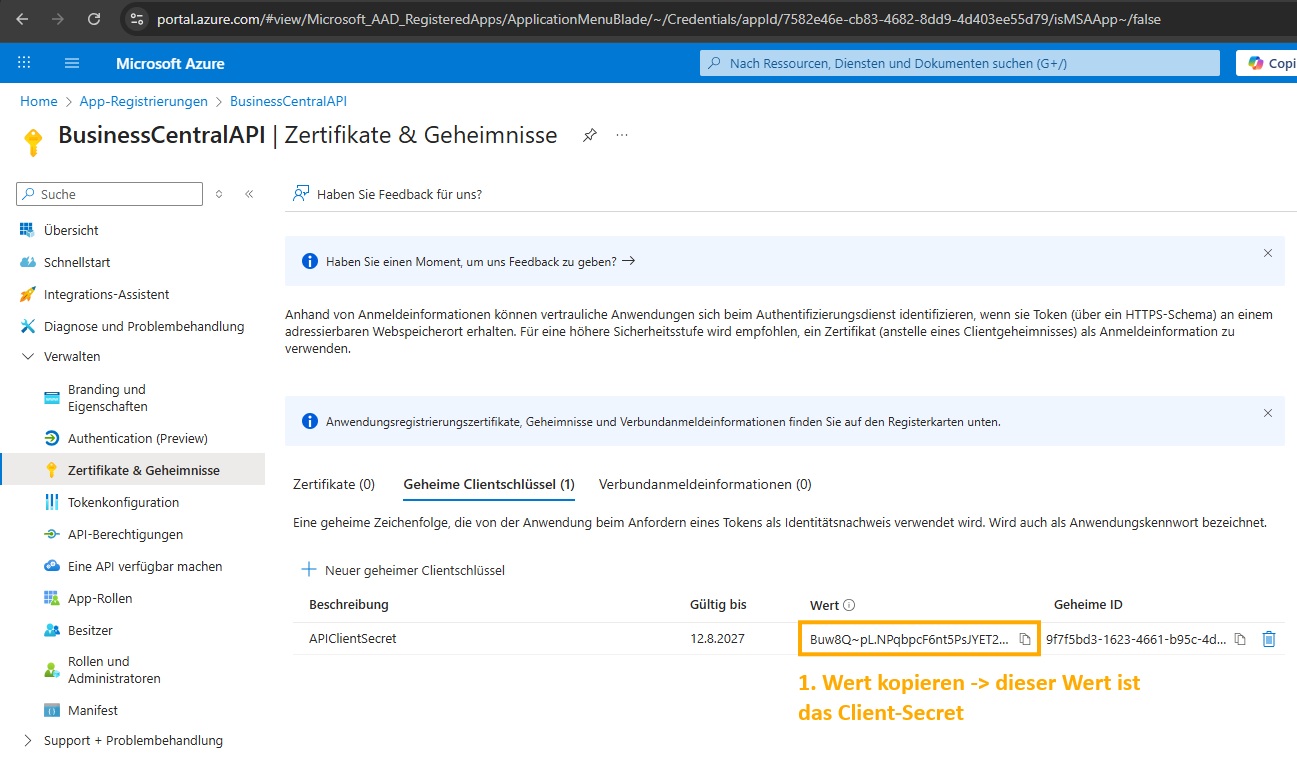Click Haben Sie Feedback für uns?
The height and width of the screenshot is (776, 1297).
point(387,194)
